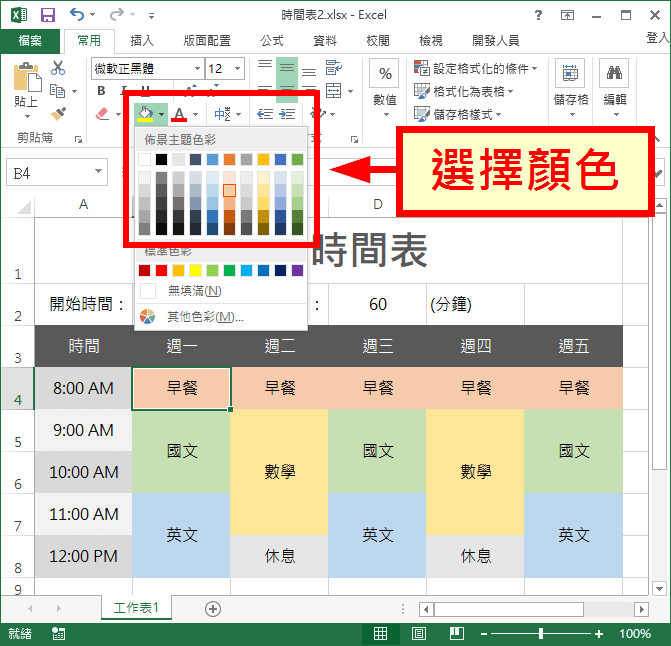Screen dimensions: 671x646
Task: Switch to Page Break Preview view
Action: tap(457, 634)
